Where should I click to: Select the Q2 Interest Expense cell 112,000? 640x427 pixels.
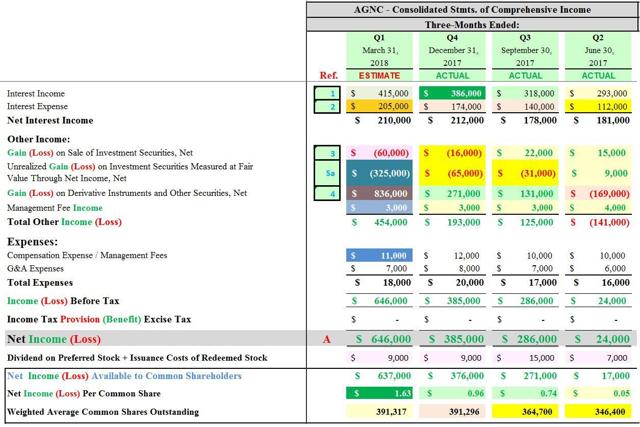click(x=598, y=106)
